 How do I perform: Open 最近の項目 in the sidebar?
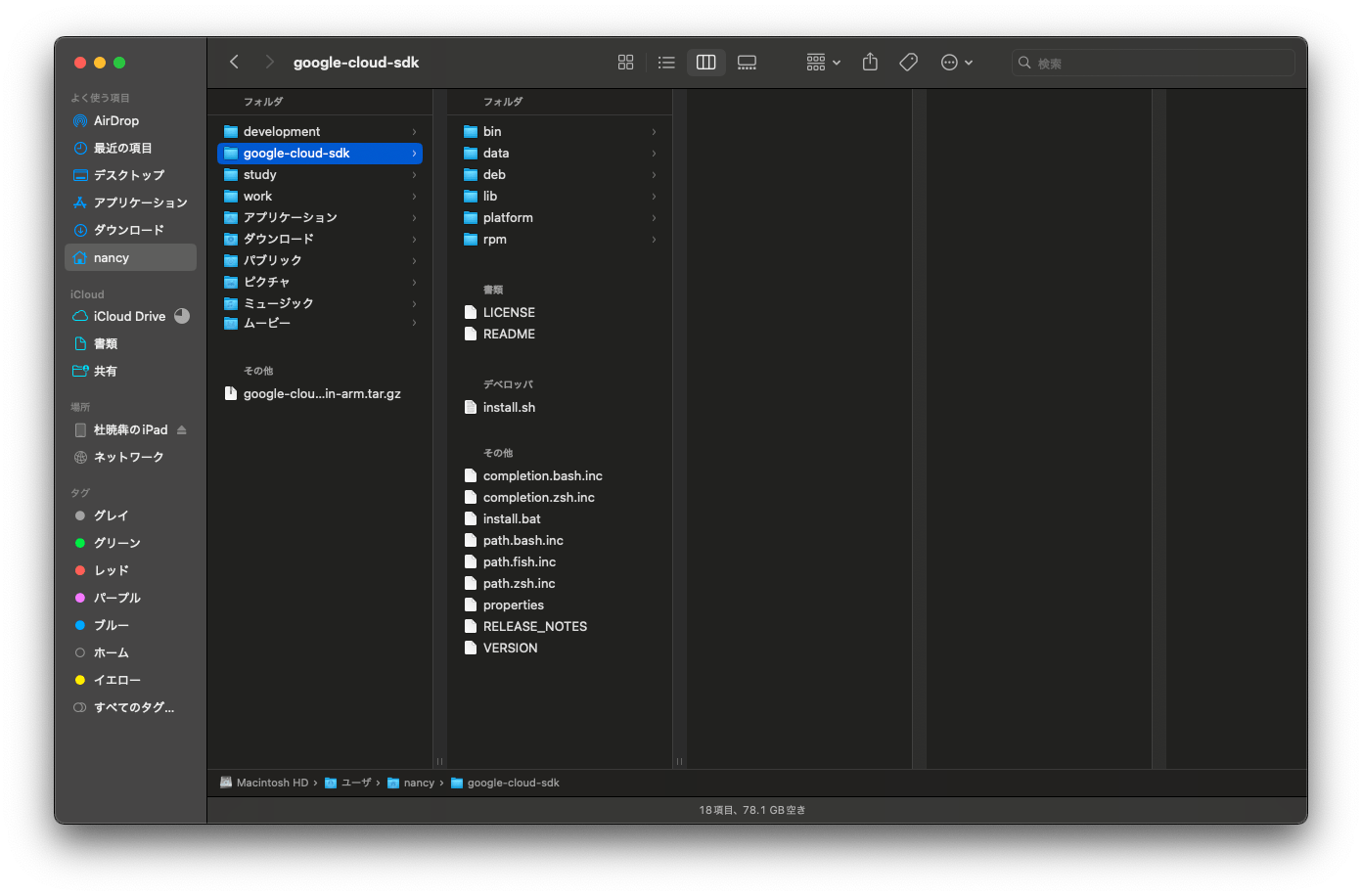coord(130,149)
